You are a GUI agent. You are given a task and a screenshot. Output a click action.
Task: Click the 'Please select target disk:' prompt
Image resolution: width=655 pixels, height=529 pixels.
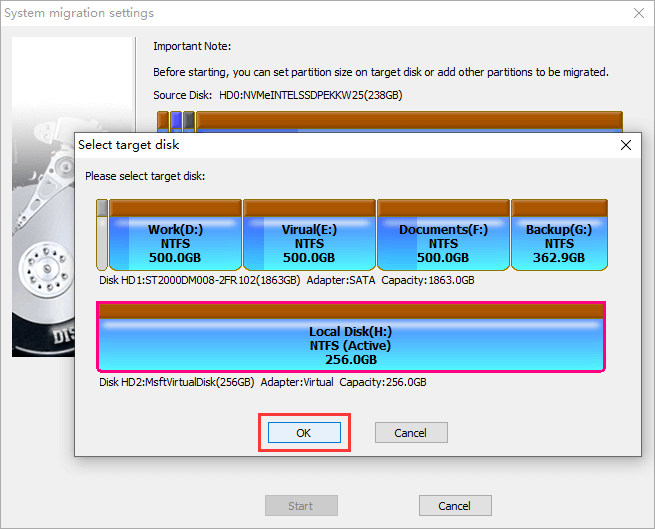point(145,176)
